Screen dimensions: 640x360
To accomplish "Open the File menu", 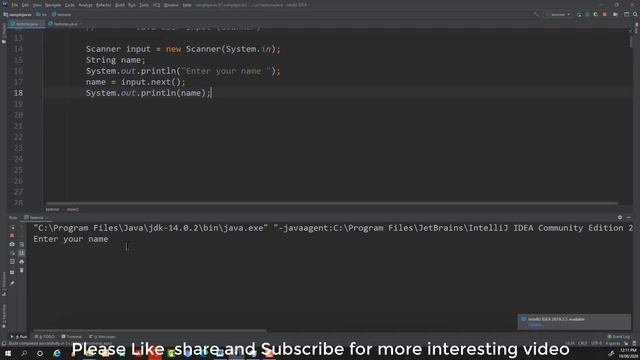I will [x=15, y=5].
